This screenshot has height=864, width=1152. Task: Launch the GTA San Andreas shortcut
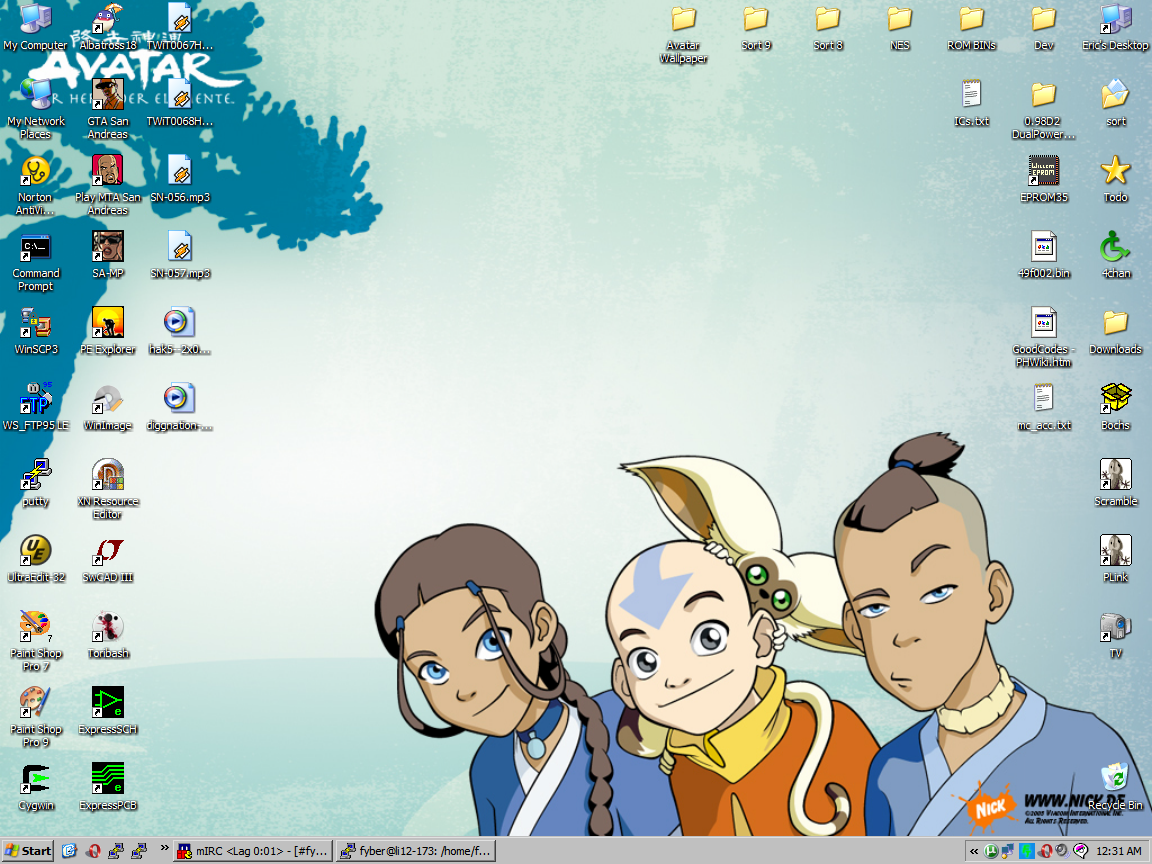108,109
